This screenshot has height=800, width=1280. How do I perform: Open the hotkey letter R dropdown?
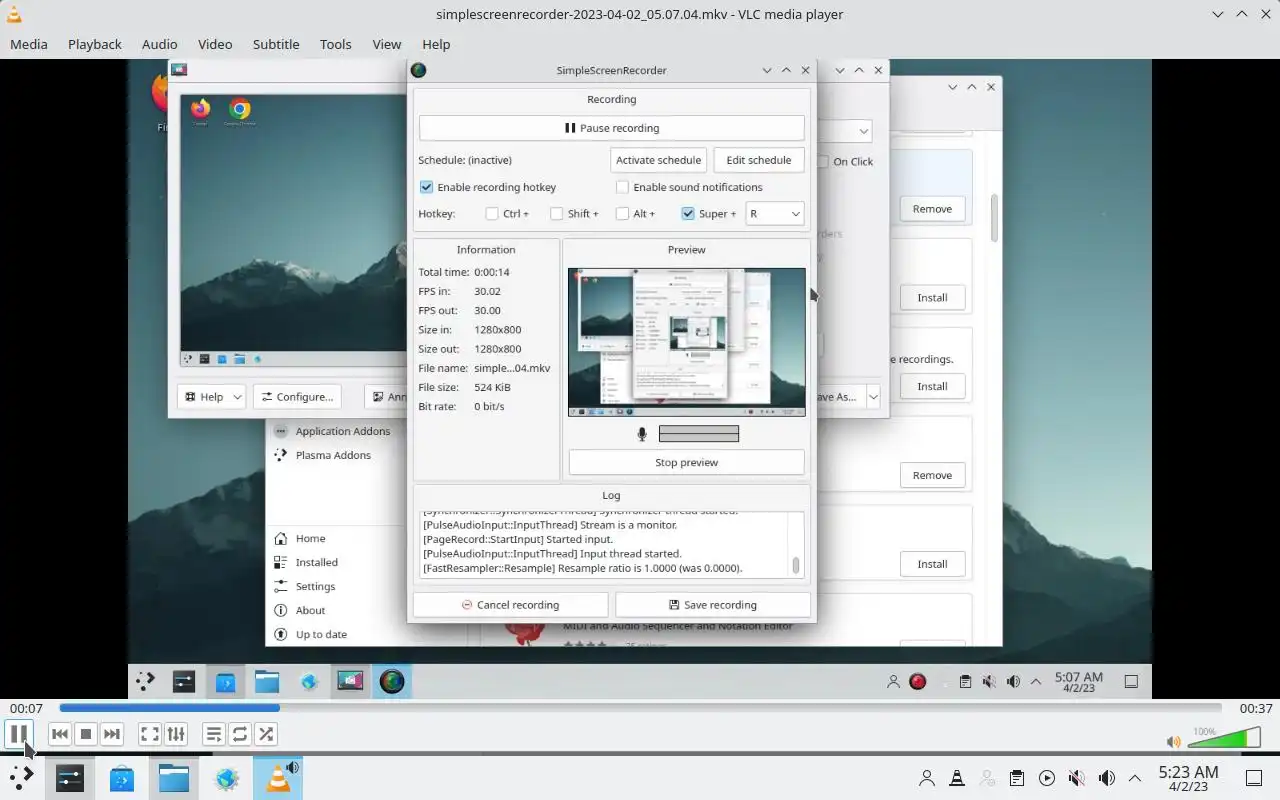[x=775, y=214]
